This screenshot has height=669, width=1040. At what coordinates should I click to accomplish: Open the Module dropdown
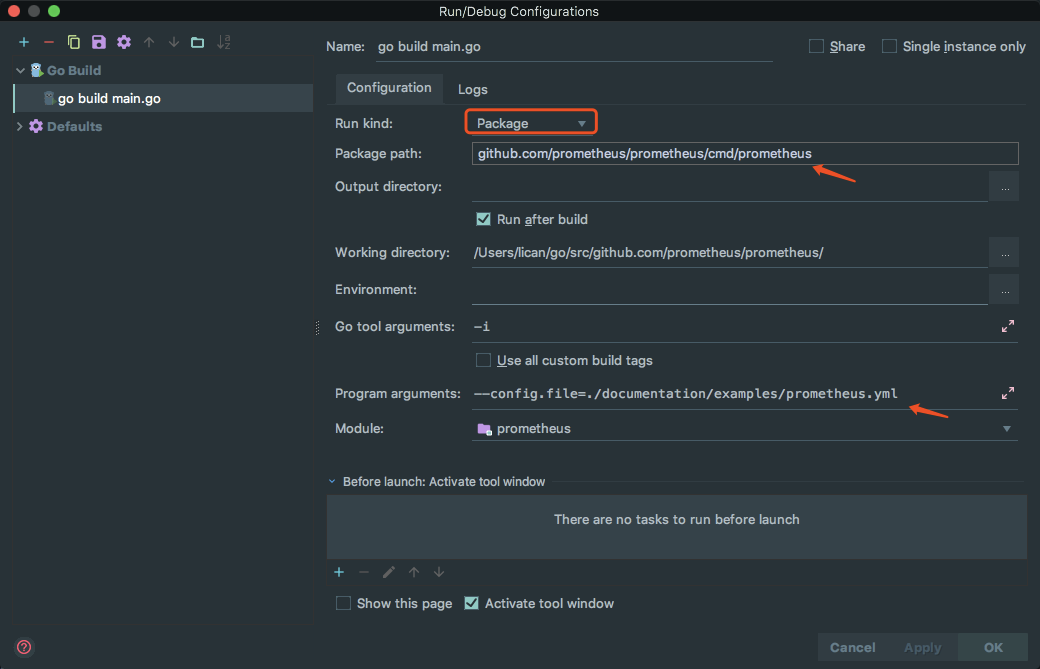(1007, 427)
